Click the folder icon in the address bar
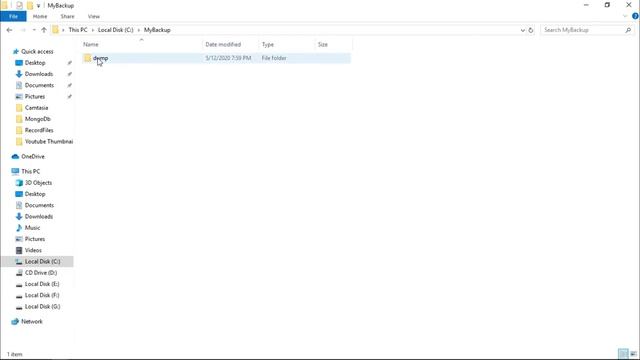The height and width of the screenshot is (360, 640). pyautogui.click(x=55, y=30)
